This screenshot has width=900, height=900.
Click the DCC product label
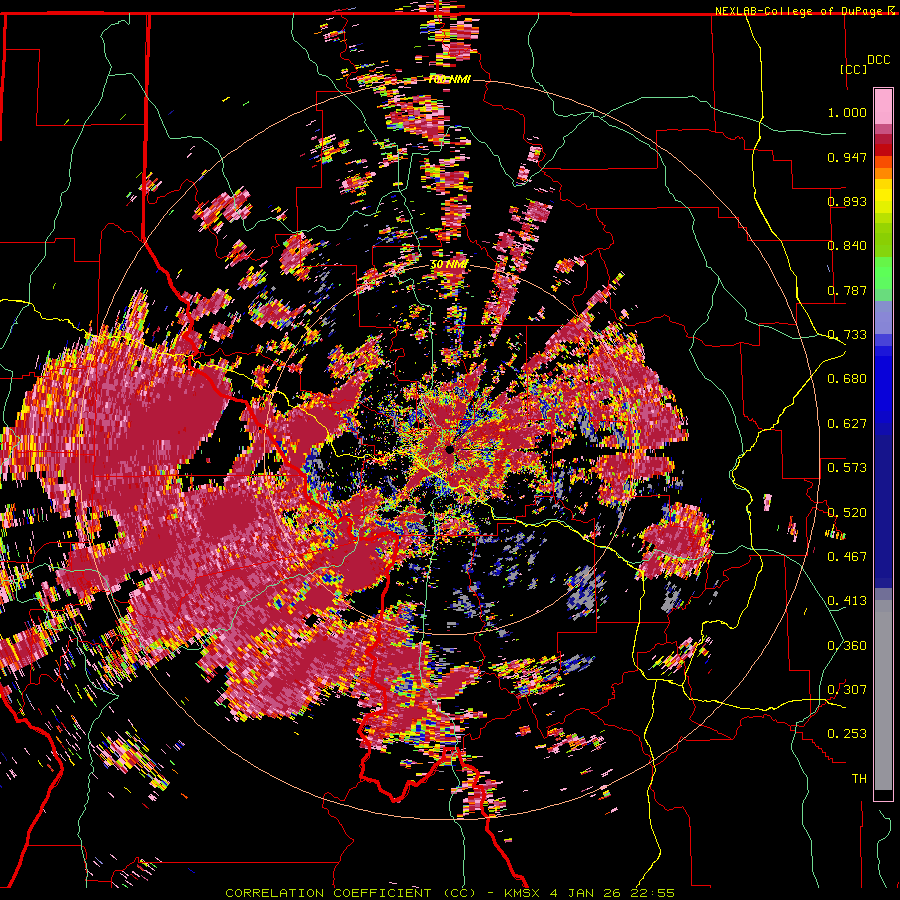(878, 60)
